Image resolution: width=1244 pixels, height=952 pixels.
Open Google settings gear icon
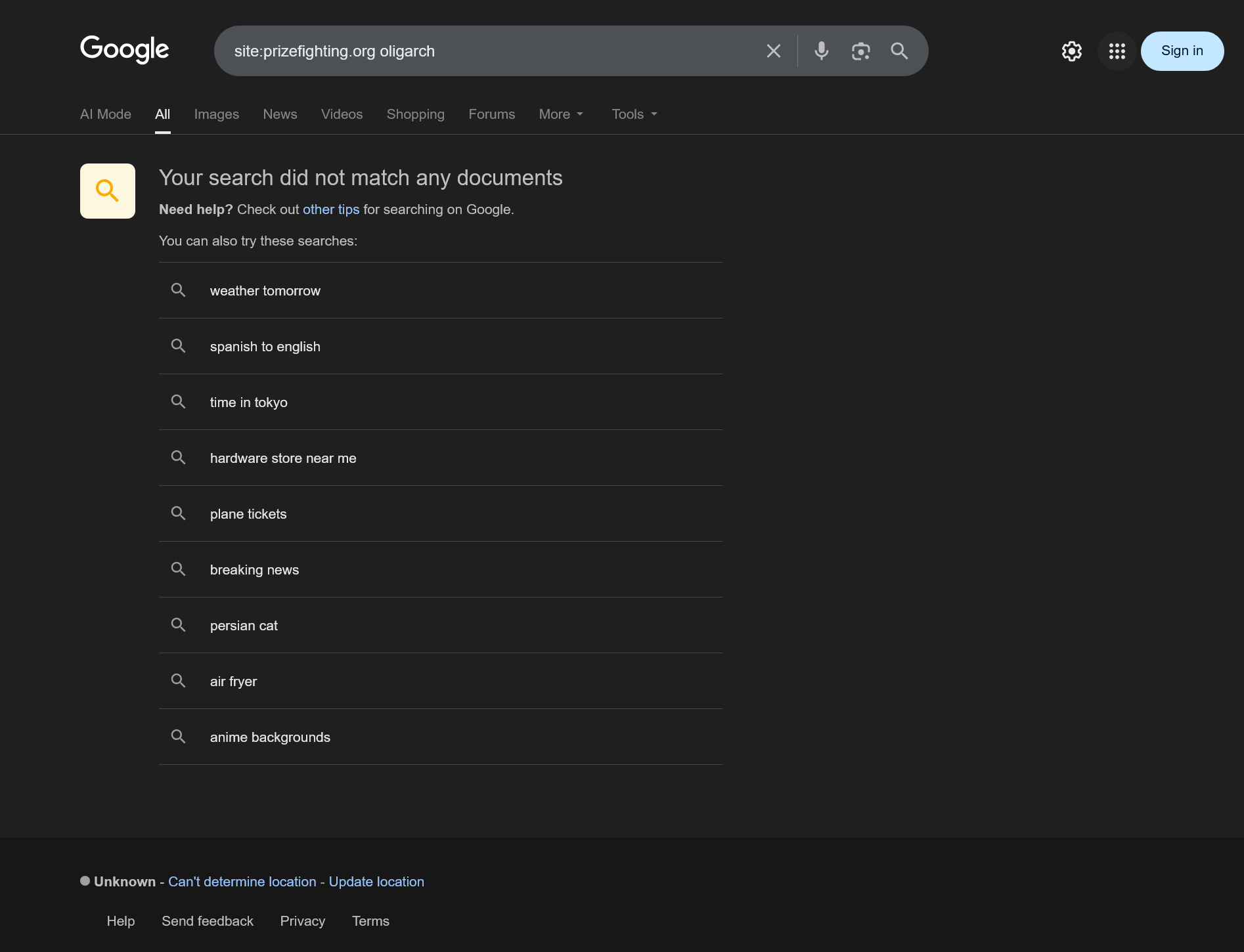[x=1071, y=51]
